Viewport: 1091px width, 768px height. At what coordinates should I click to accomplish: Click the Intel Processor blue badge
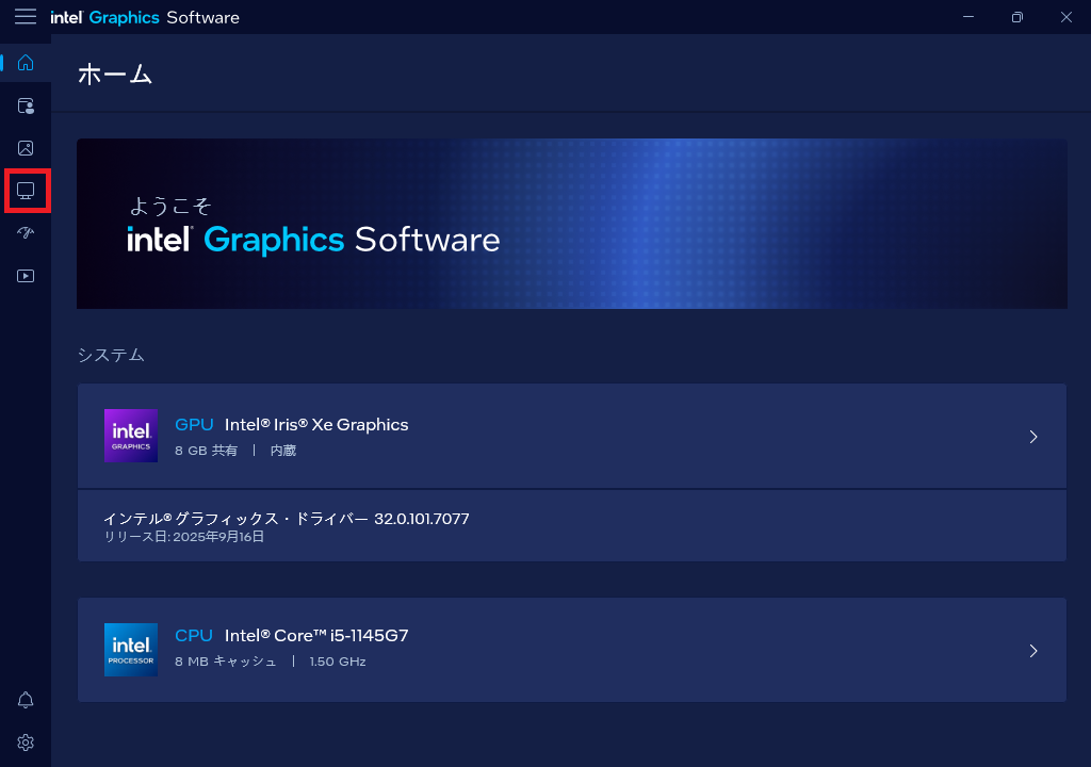tap(131, 650)
